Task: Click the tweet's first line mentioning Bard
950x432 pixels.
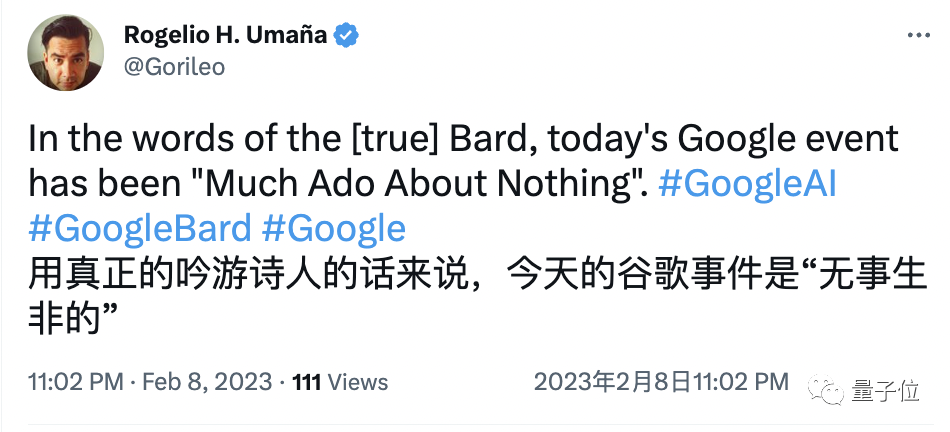Action: tap(463, 138)
